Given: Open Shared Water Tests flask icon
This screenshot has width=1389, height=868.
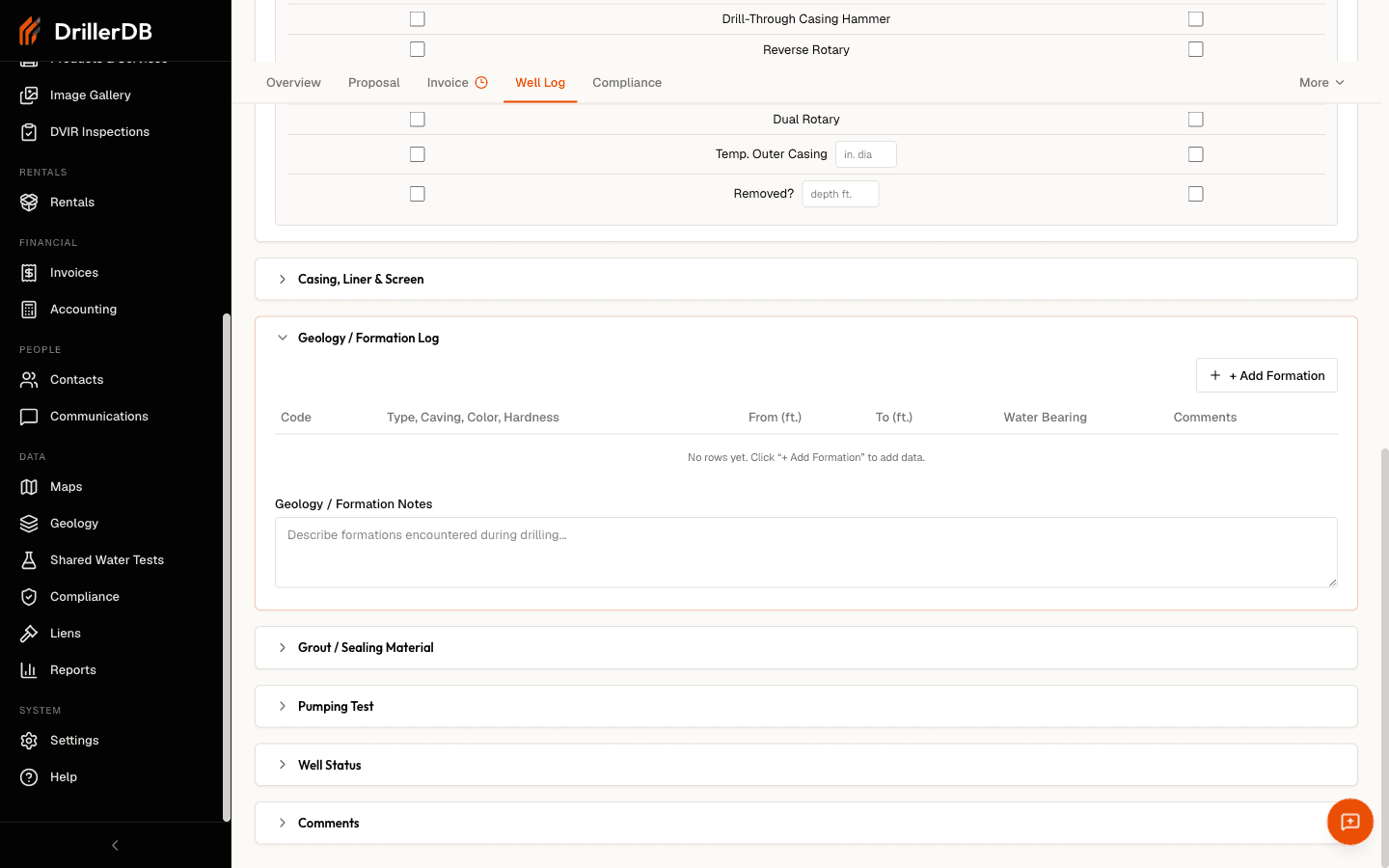Looking at the screenshot, I should 29,560.
